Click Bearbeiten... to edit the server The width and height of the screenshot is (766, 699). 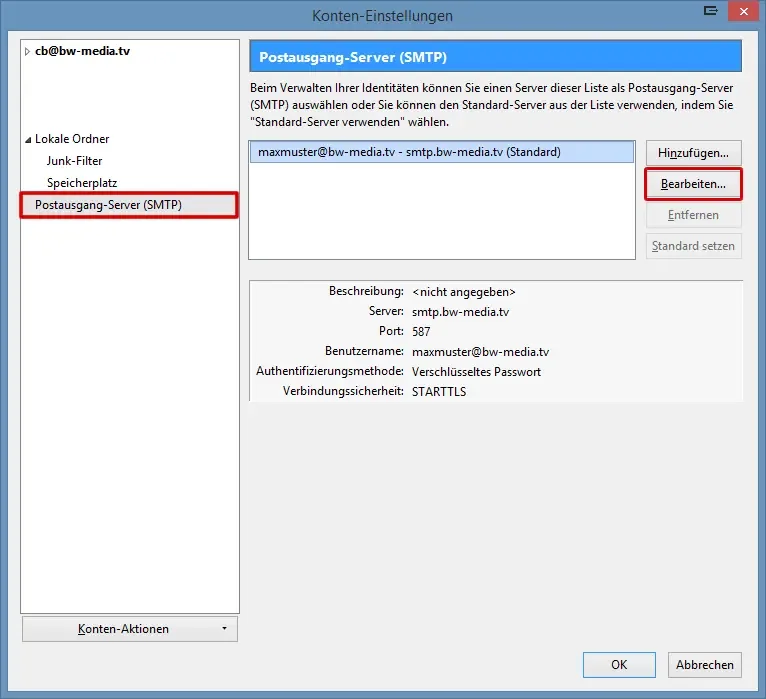(x=693, y=184)
